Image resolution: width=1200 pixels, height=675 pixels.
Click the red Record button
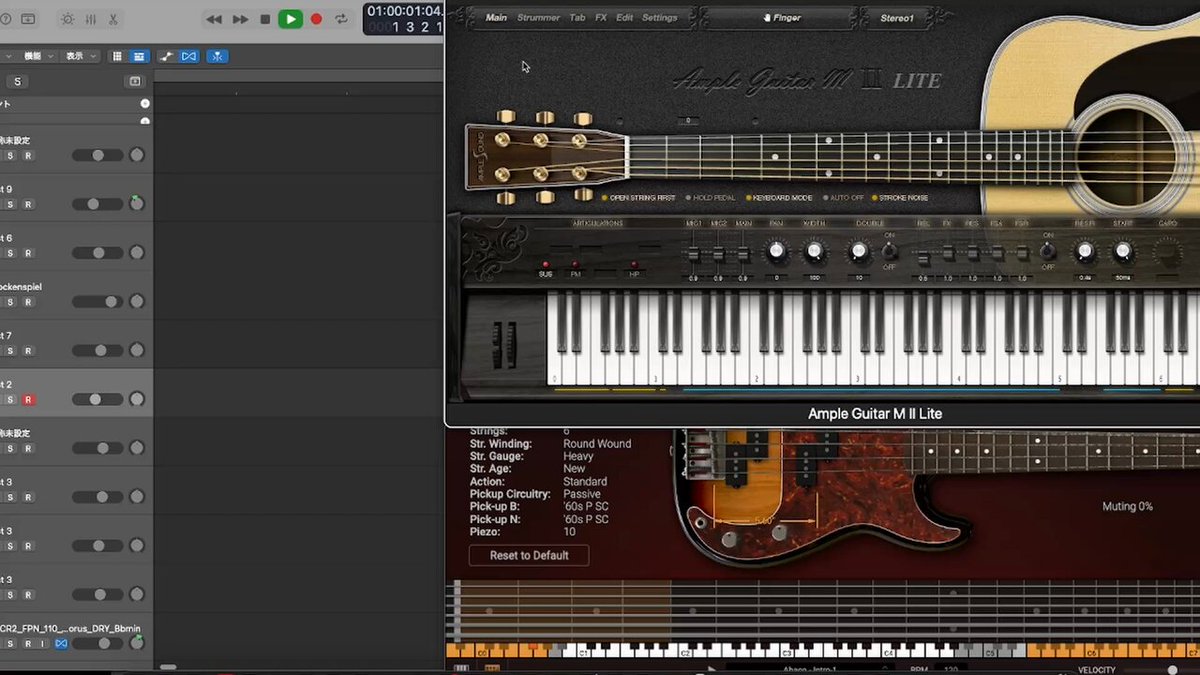tap(317, 19)
